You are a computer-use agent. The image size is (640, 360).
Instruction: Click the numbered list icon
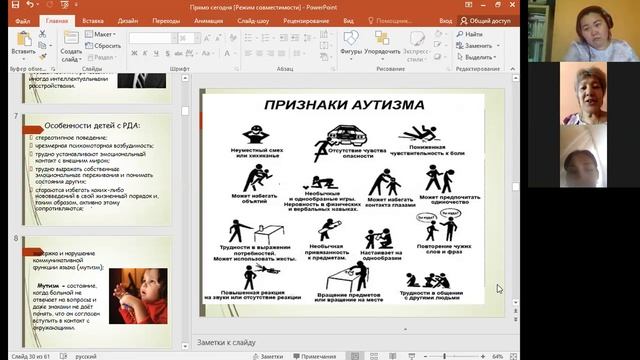point(266,38)
